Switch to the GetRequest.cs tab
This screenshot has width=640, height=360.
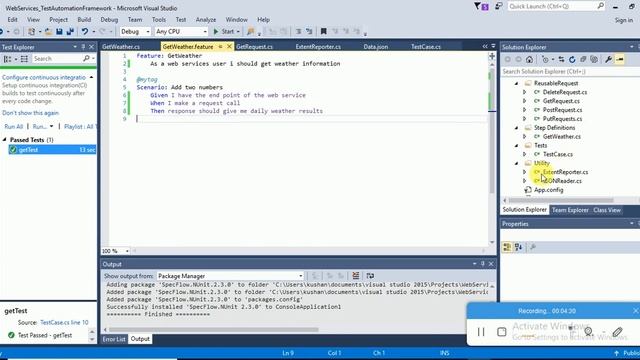click(x=254, y=47)
